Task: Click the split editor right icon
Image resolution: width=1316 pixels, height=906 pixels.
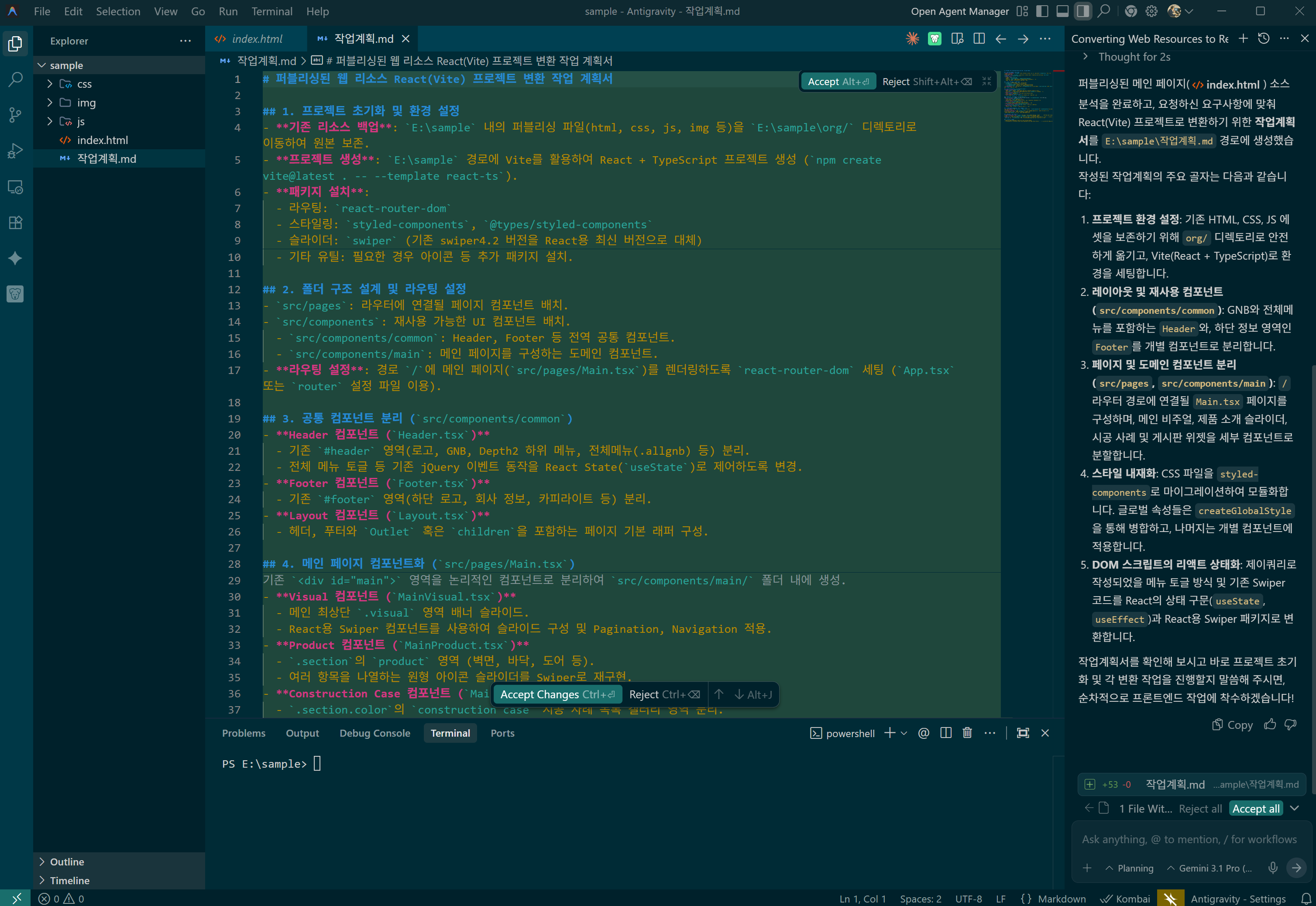Action: pos(979,38)
